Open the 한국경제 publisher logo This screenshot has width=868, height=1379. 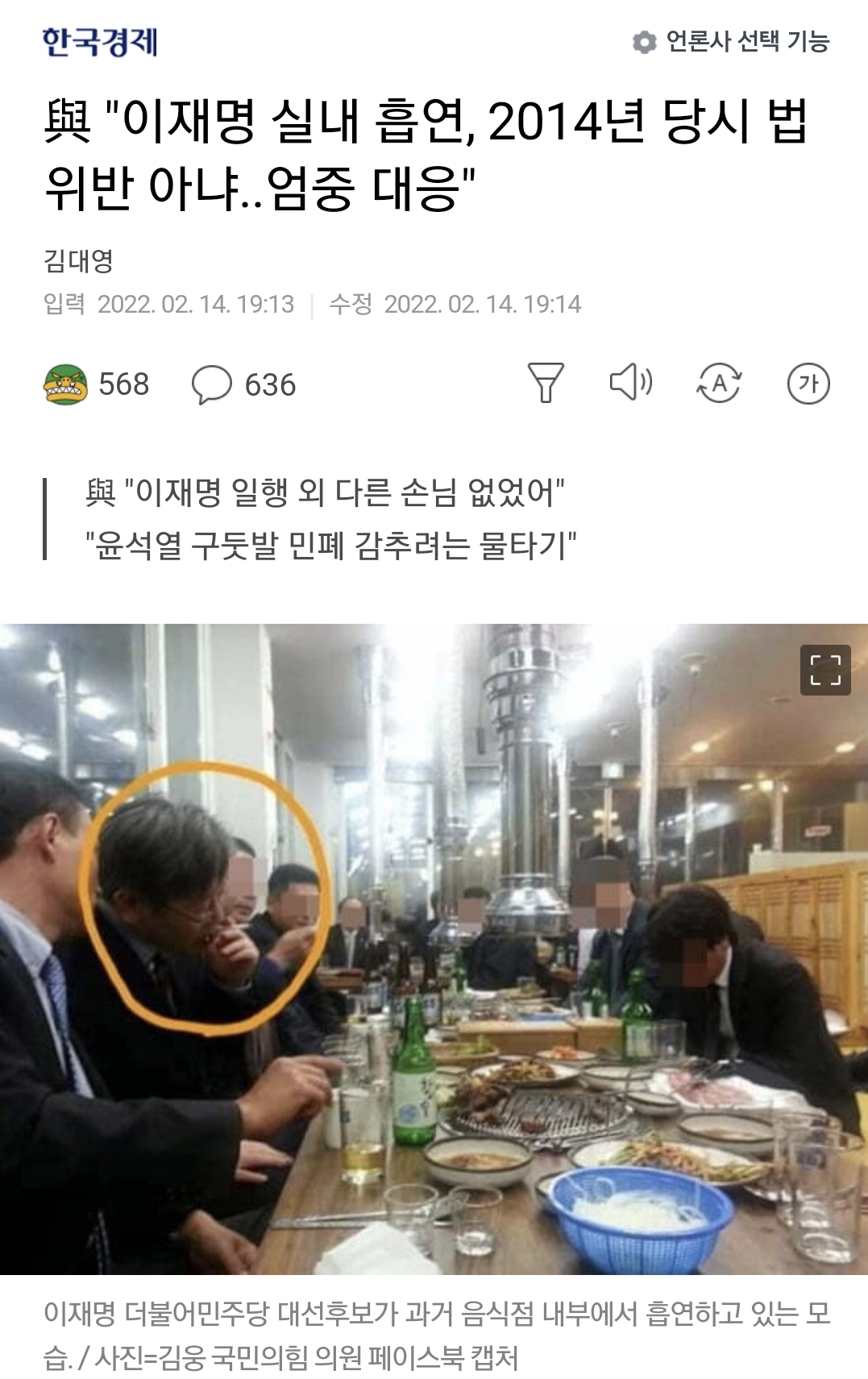tap(100, 42)
